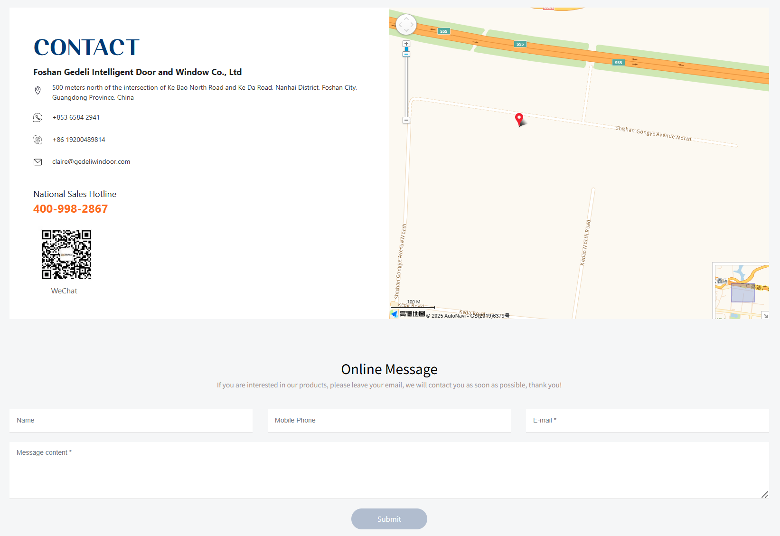
Task: Focus the Mobile Phone input field
Action: click(389, 421)
